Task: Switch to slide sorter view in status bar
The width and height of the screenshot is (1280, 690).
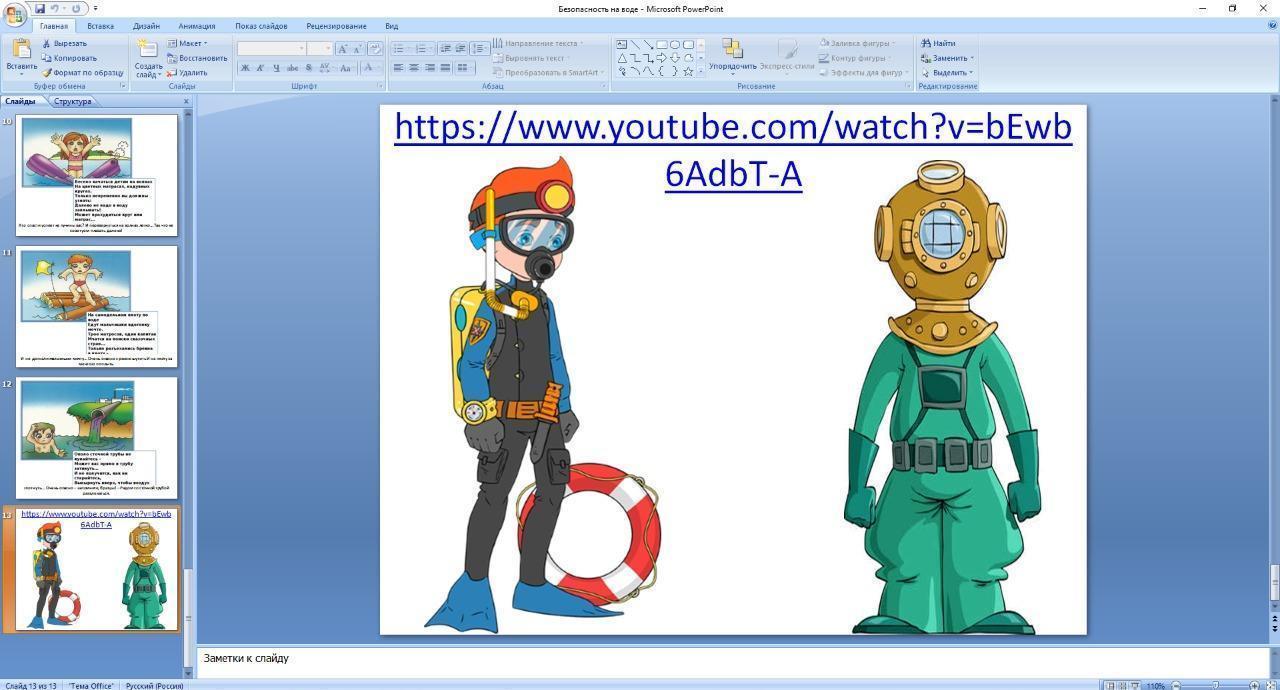Action: tap(1122, 686)
